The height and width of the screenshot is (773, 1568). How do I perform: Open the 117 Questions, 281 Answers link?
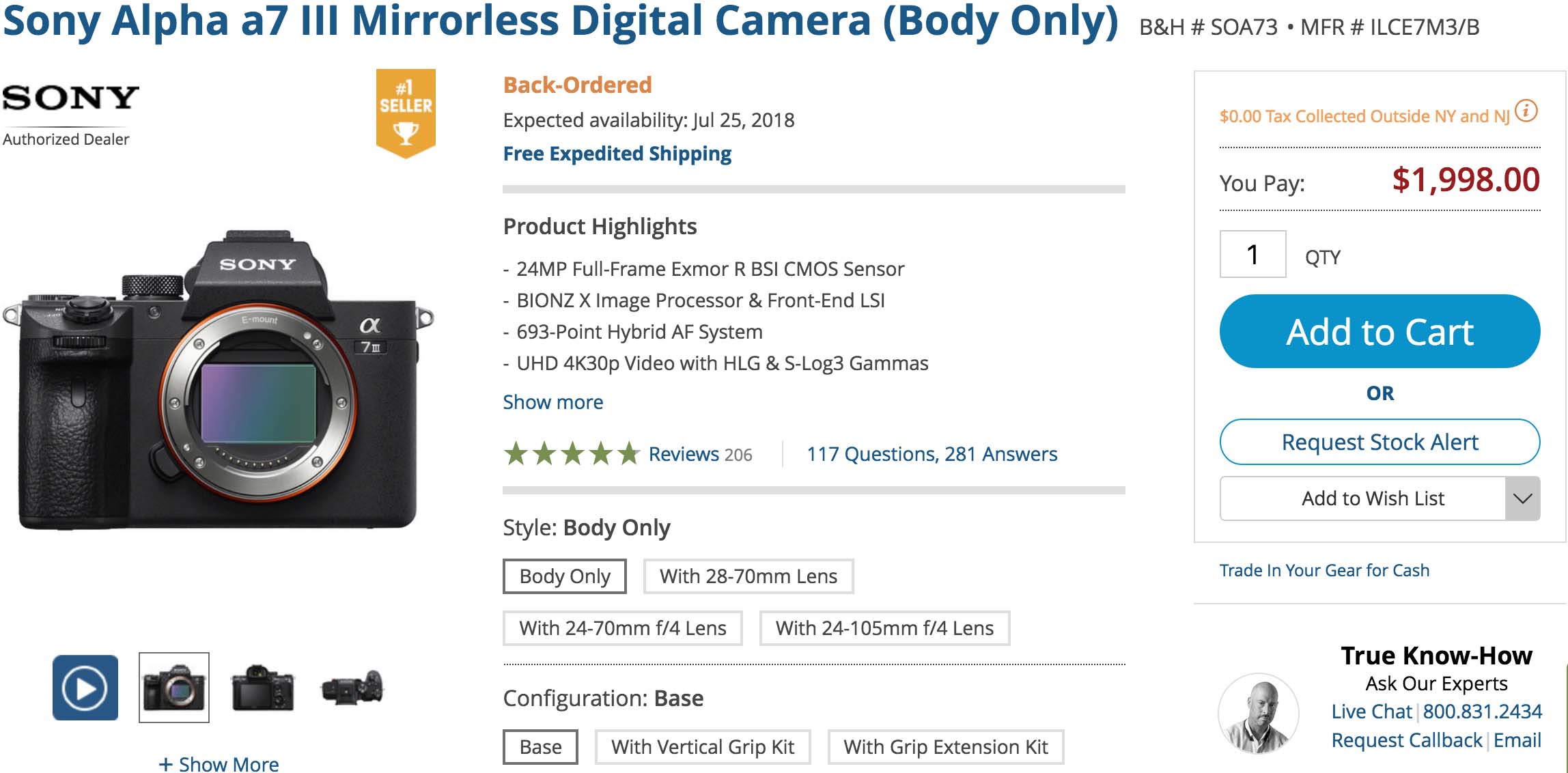pyautogui.click(x=932, y=454)
